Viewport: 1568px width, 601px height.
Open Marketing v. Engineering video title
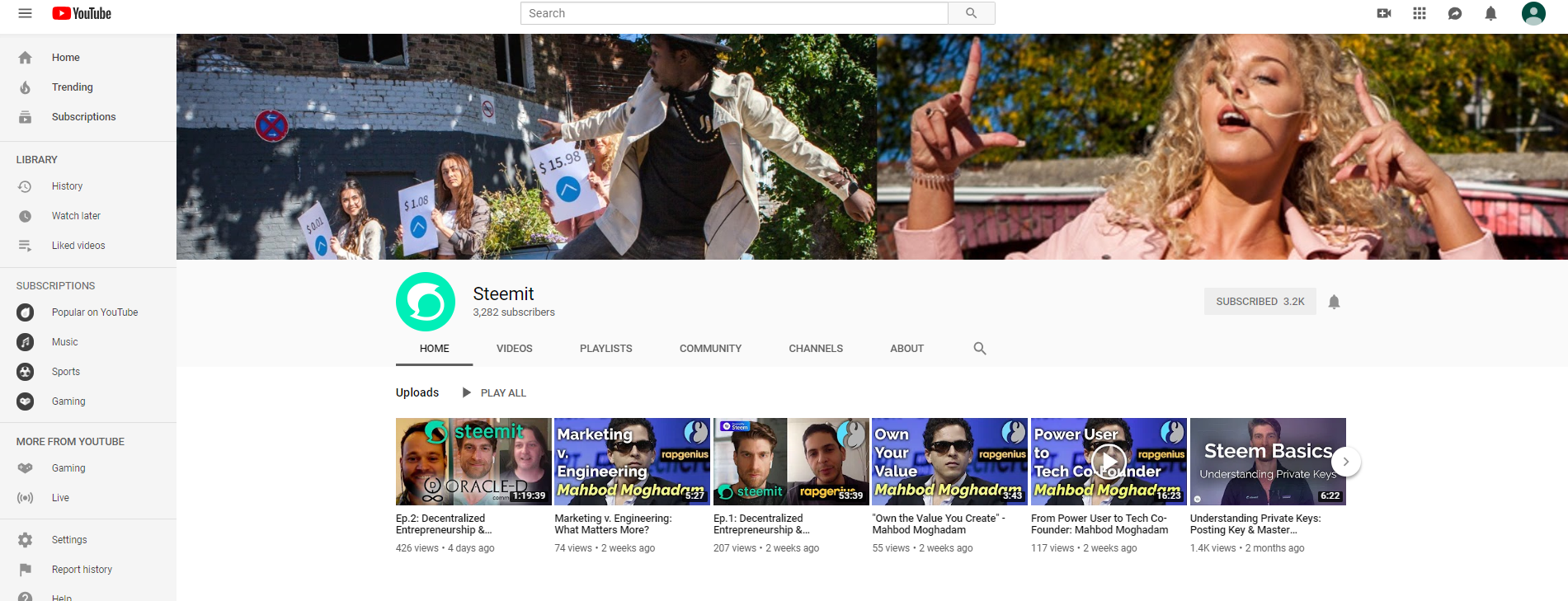[x=613, y=524]
